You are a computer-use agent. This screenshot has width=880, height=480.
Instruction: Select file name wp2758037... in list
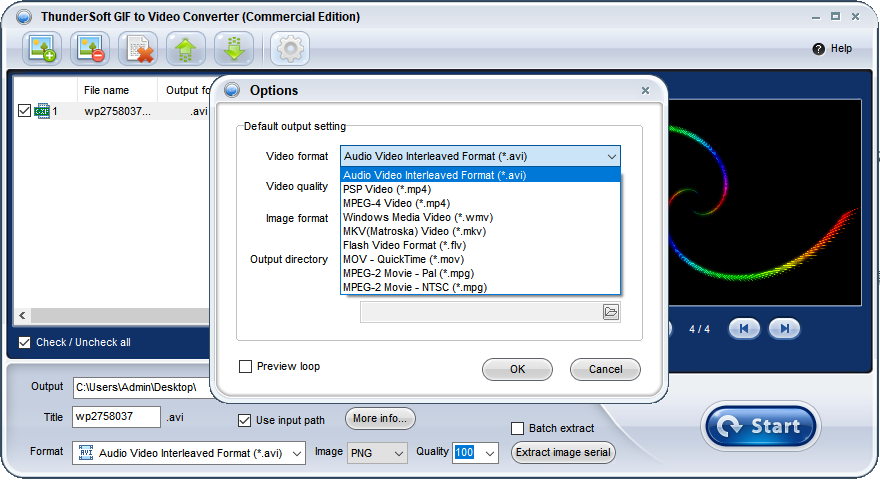point(117,111)
